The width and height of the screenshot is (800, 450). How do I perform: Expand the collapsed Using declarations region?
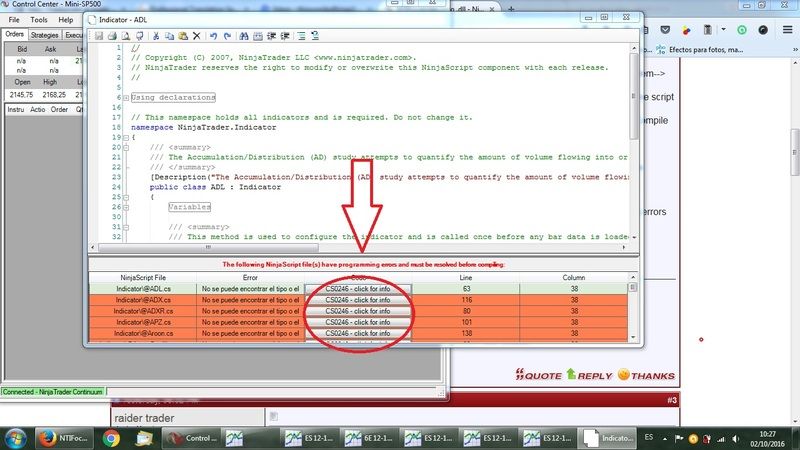pyautogui.click(x=124, y=98)
